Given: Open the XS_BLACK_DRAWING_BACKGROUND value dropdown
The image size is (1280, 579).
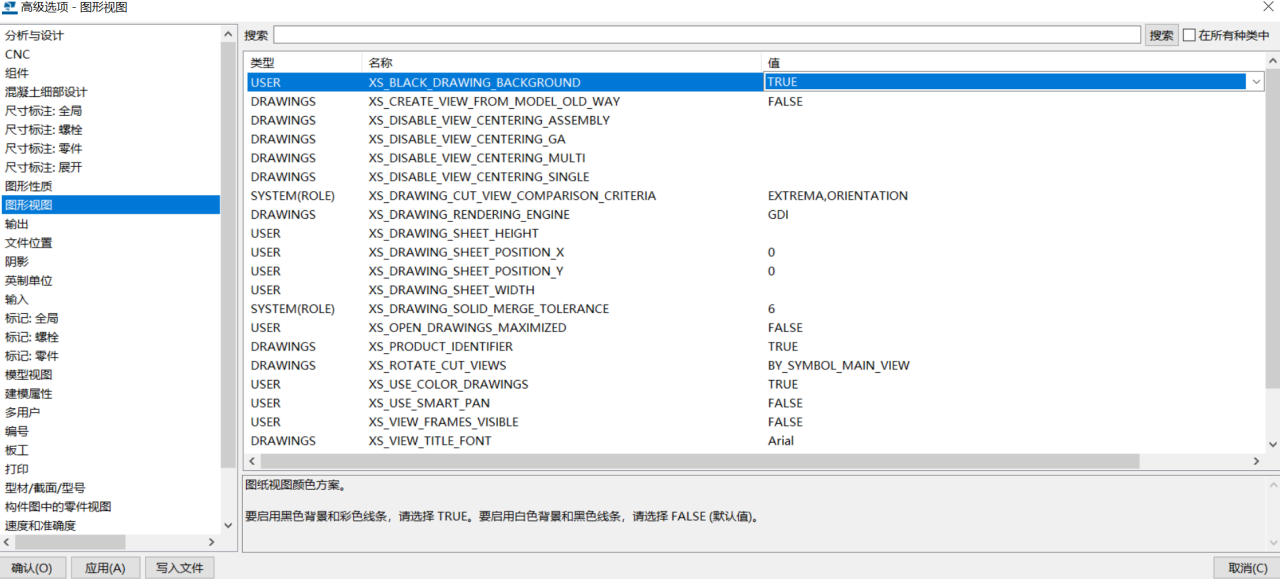Looking at the screenshot, I should [1255, 82].
